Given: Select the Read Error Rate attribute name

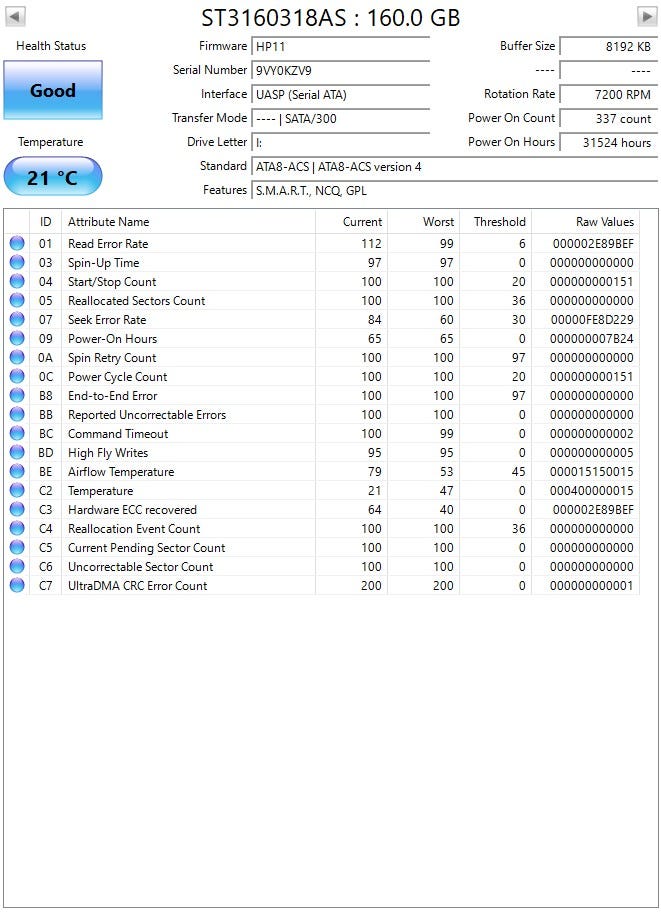Looking at the screenshot, I should click(x=108, y=244).
